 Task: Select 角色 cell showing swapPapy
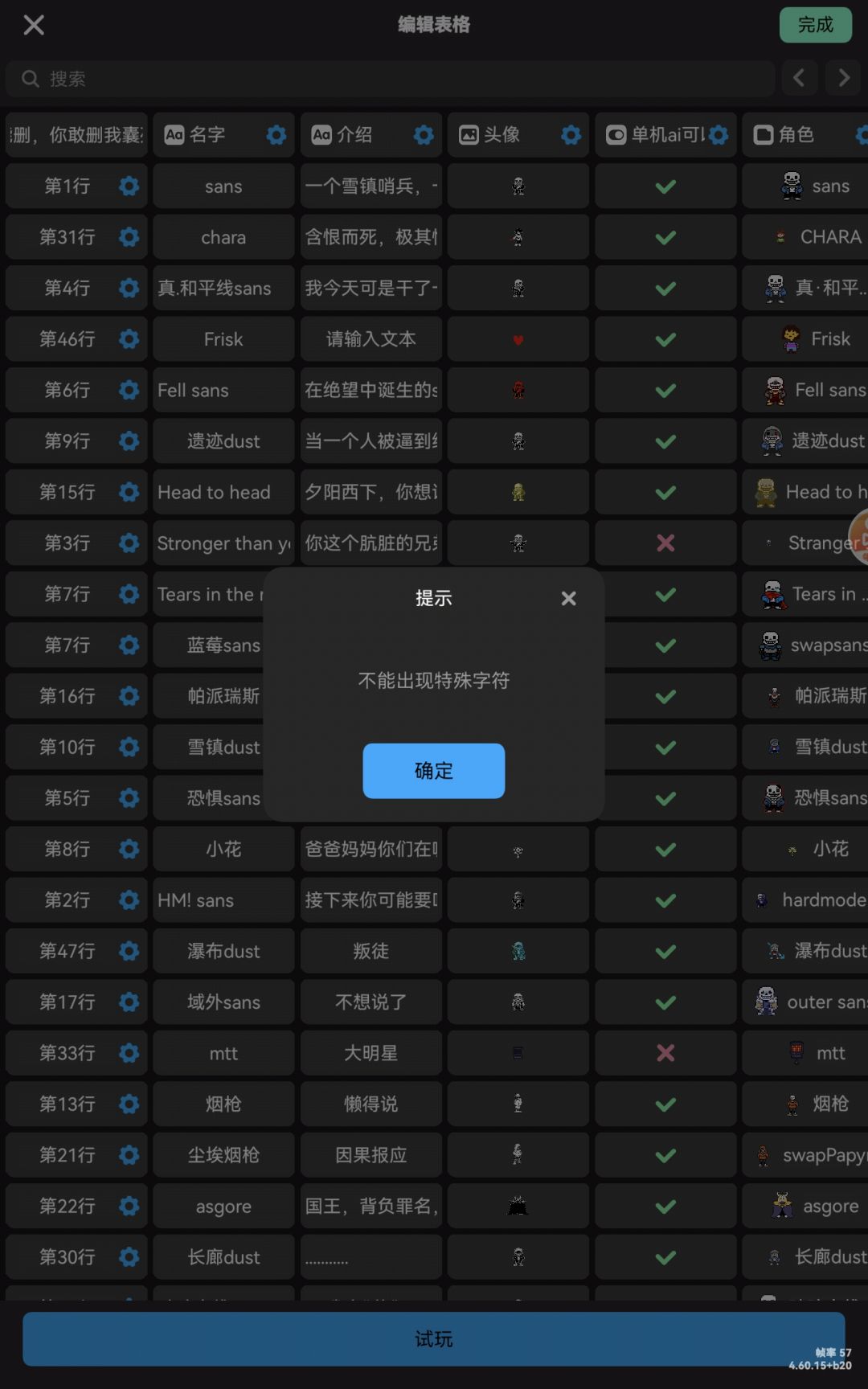pos(805,1155)
